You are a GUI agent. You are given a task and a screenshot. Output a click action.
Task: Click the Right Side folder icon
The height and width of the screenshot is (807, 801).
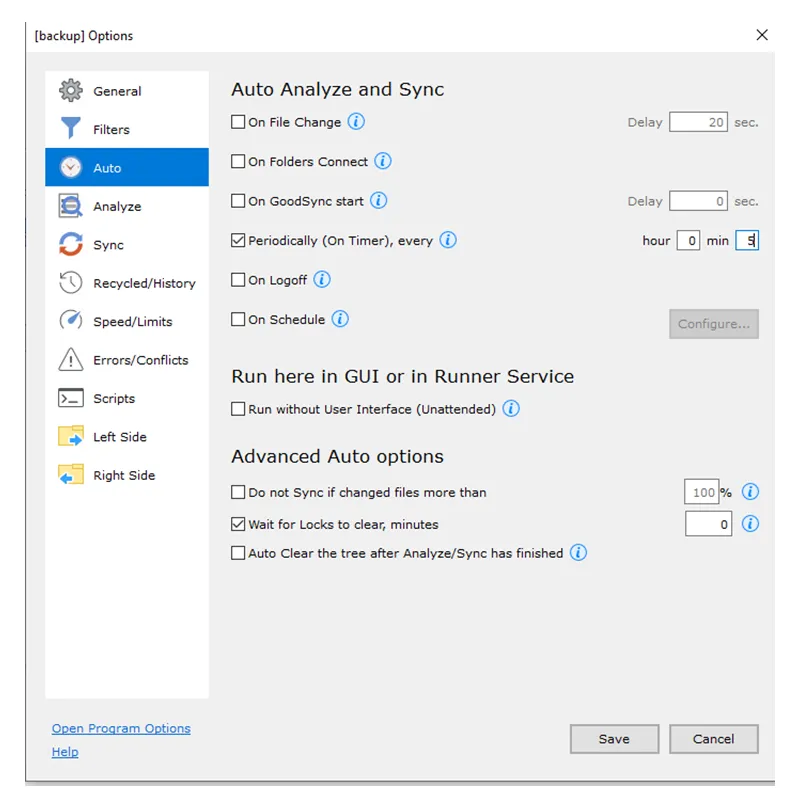click(71, 475)
